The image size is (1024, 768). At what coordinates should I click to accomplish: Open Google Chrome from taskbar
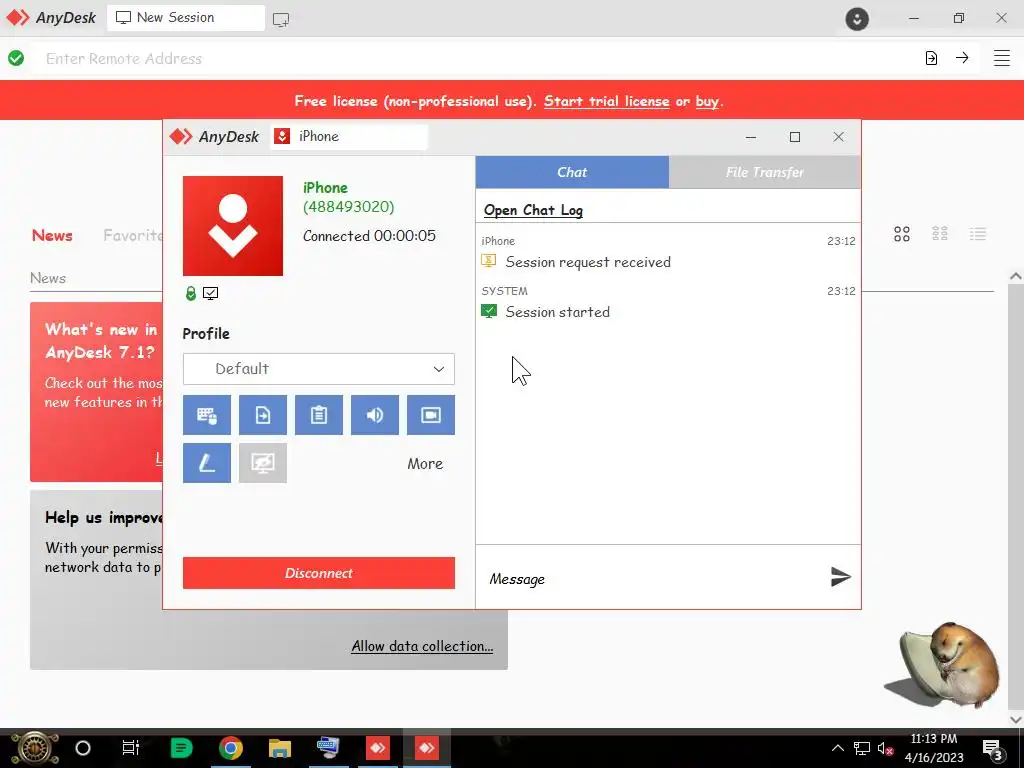tap(231, 748)
